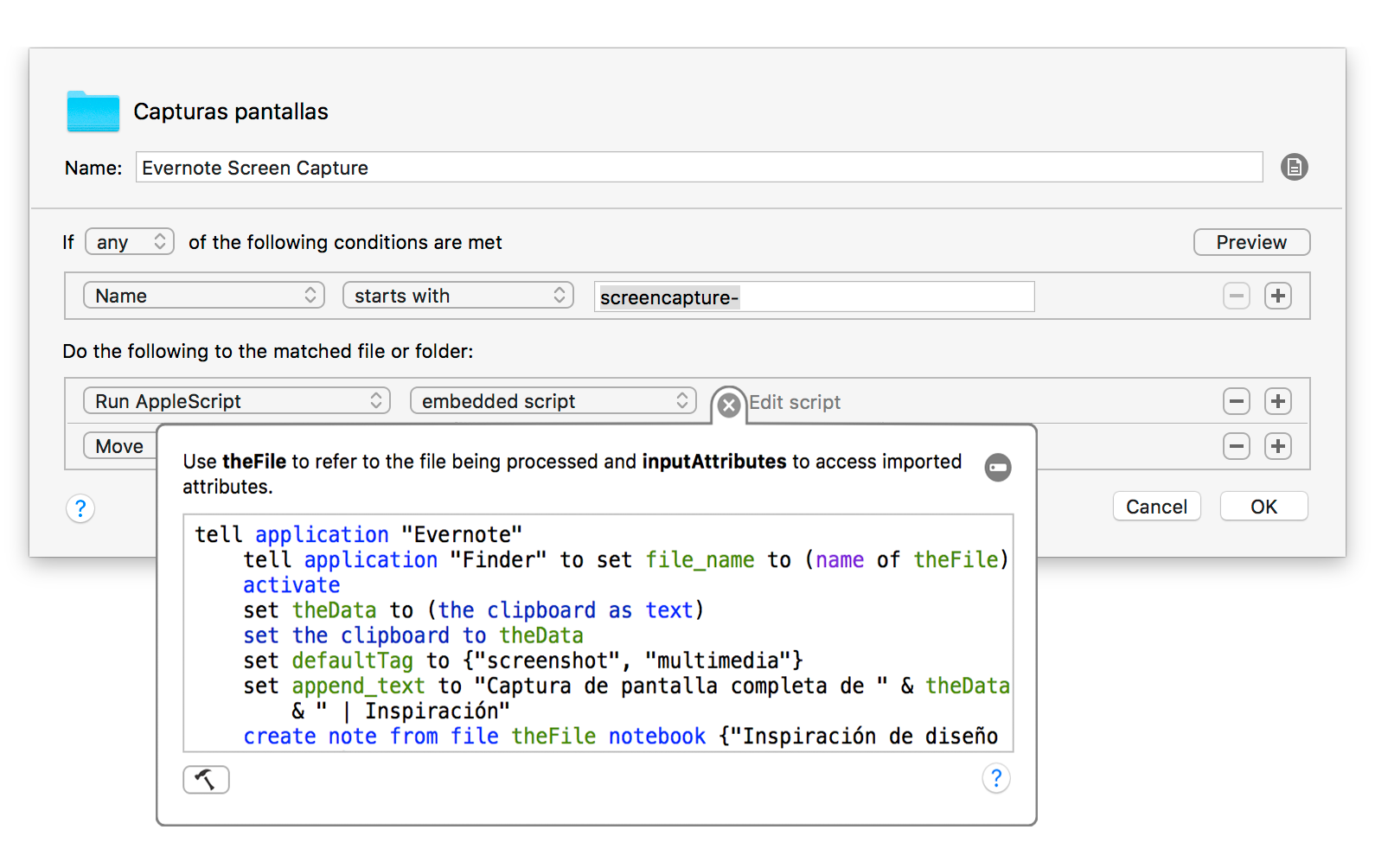Open the Run AppleScript action dropdown
The height and width of the screenshot is (868, 1375).
click(237, 401)
